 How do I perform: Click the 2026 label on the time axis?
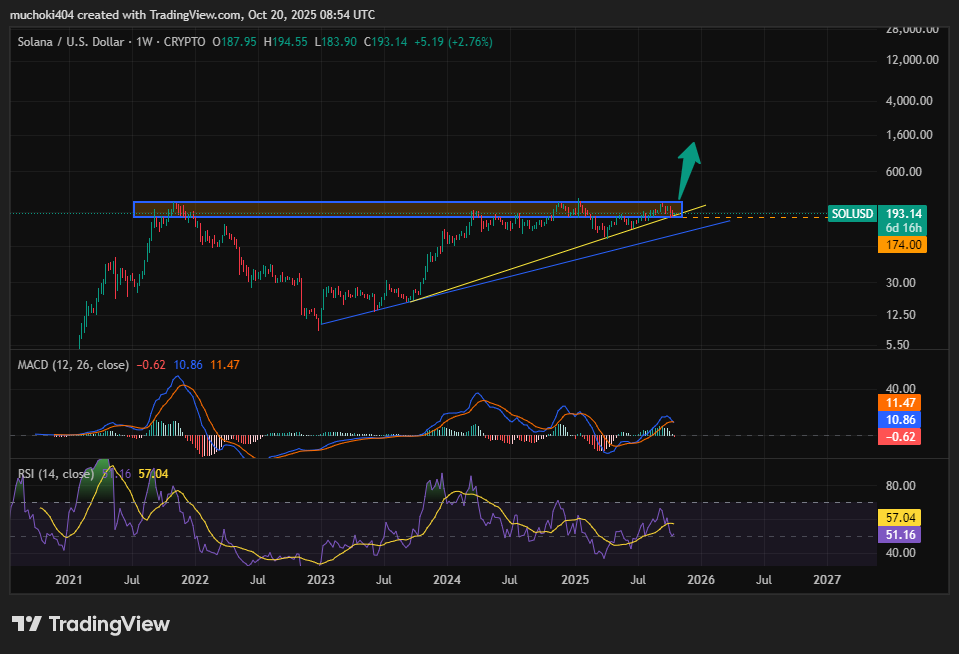[x=701, y=579]
